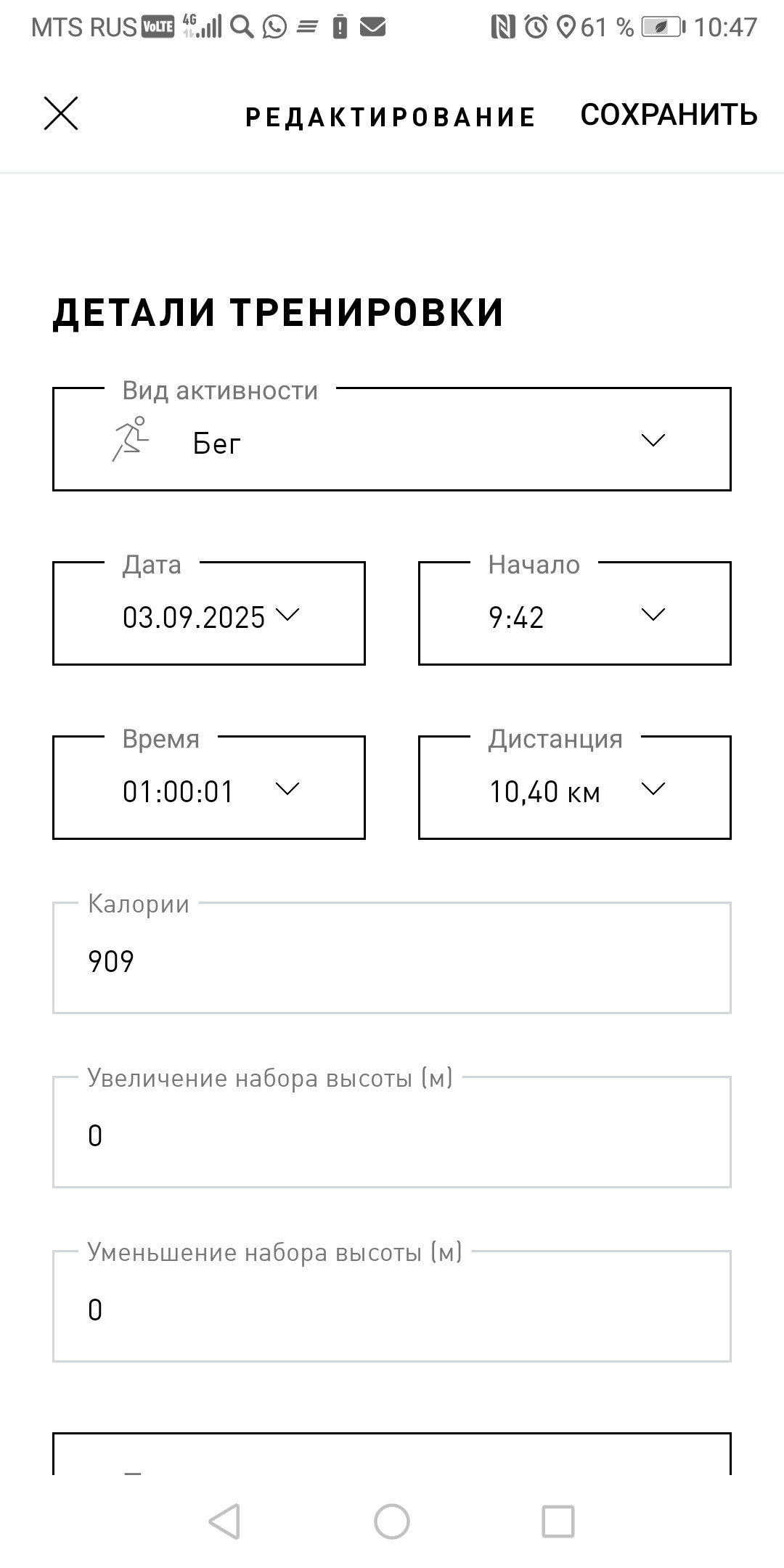Open recent apps with square icon
Viewport: 784px width, 1568px height.
[558, 1521]
